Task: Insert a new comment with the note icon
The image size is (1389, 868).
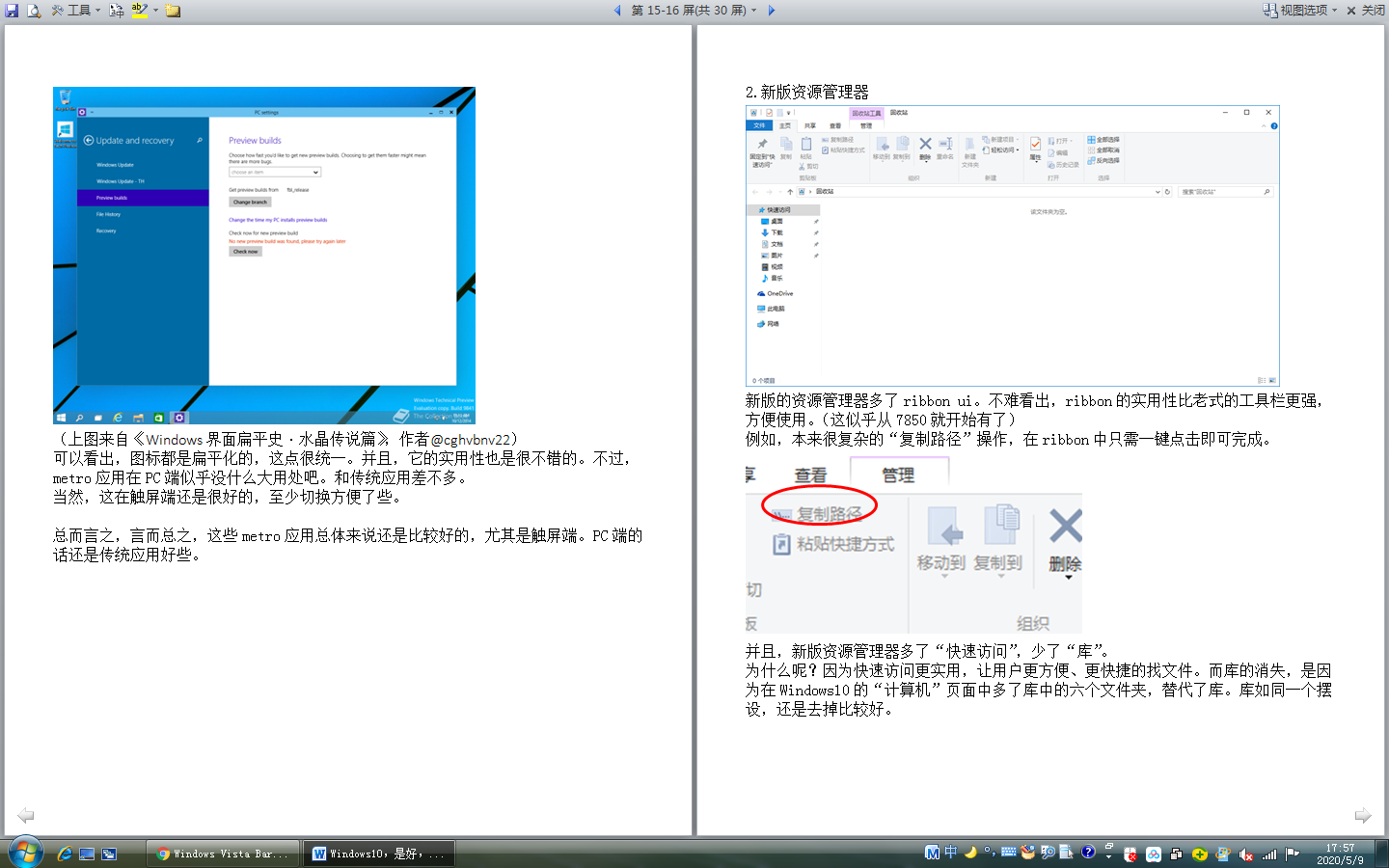Action: coord(173,11)
